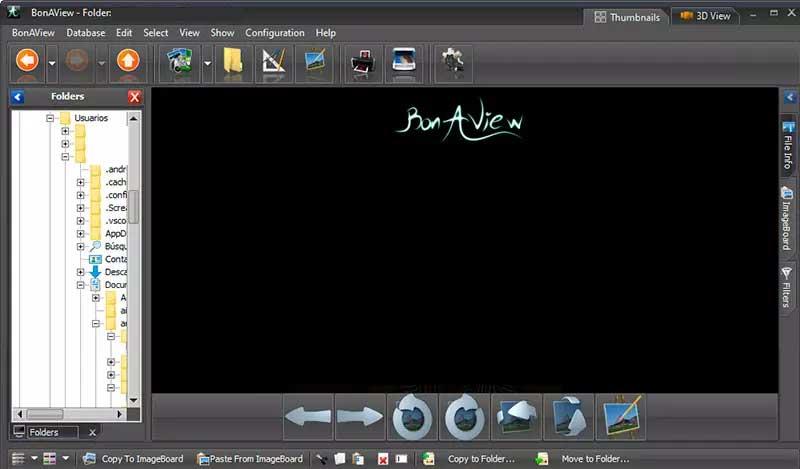
Task: Switch to Thumbnails view mode
Action: 628,16
